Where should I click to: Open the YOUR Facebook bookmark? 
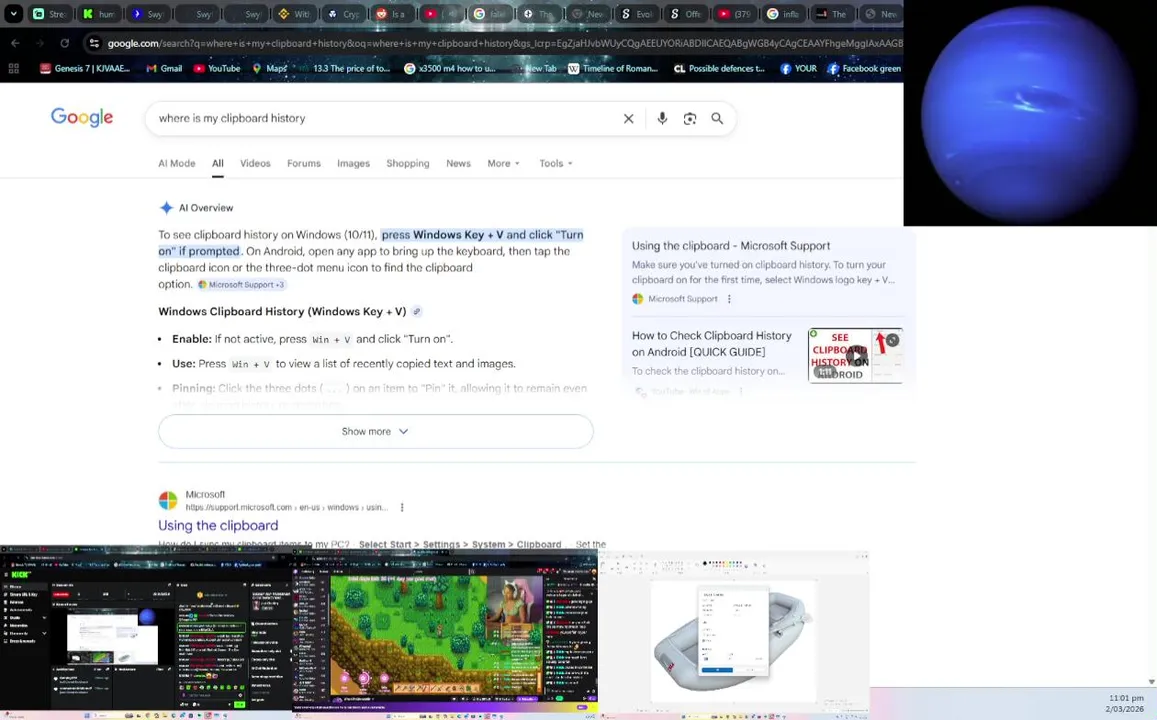click(798, 69)
